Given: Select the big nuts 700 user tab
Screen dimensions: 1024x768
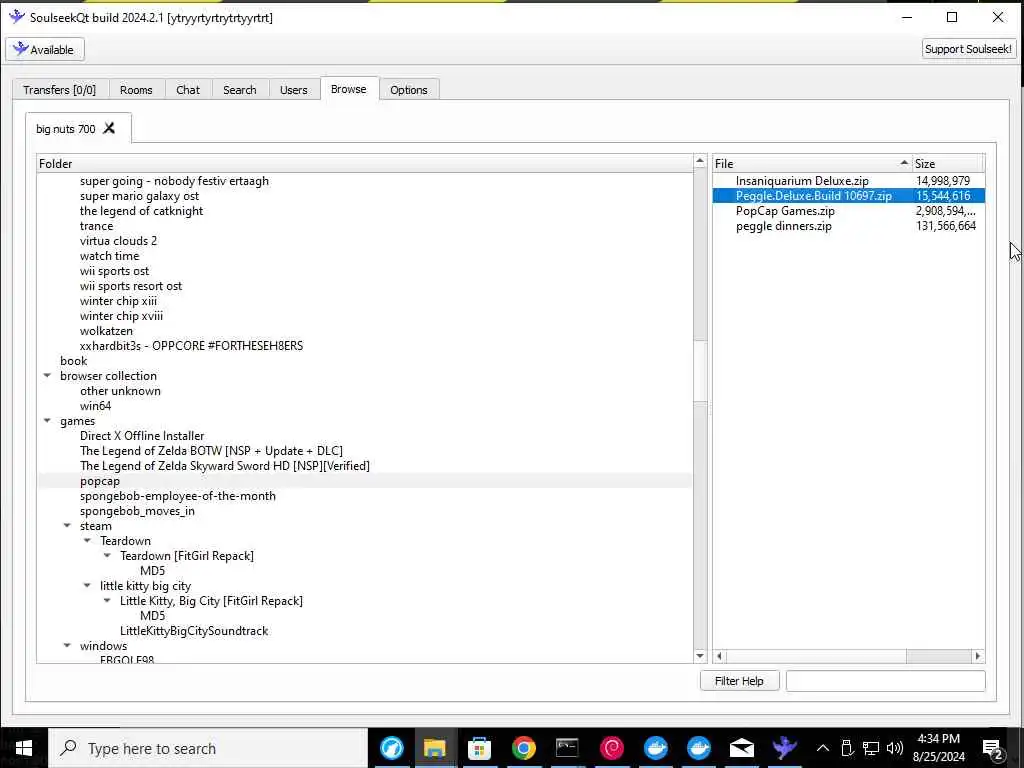Looking at the screenshot, I should tap(66, 129).
